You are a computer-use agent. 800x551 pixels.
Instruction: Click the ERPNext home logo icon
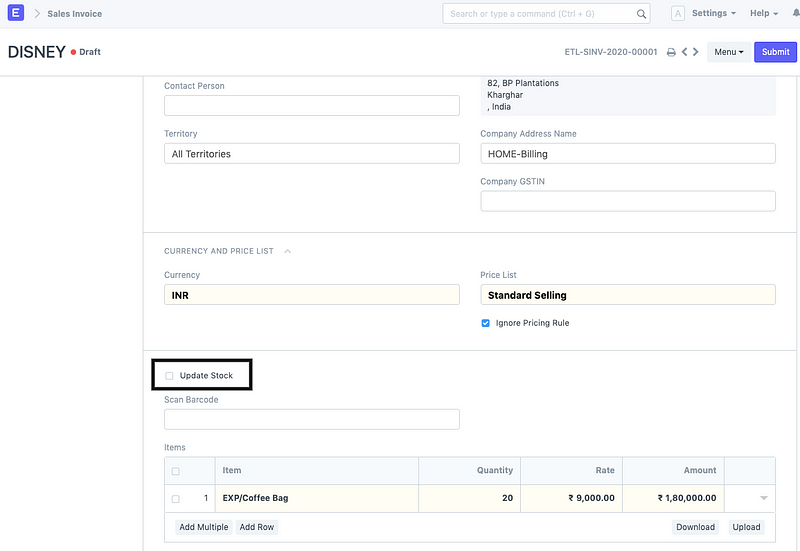click(x=16, y=14)
